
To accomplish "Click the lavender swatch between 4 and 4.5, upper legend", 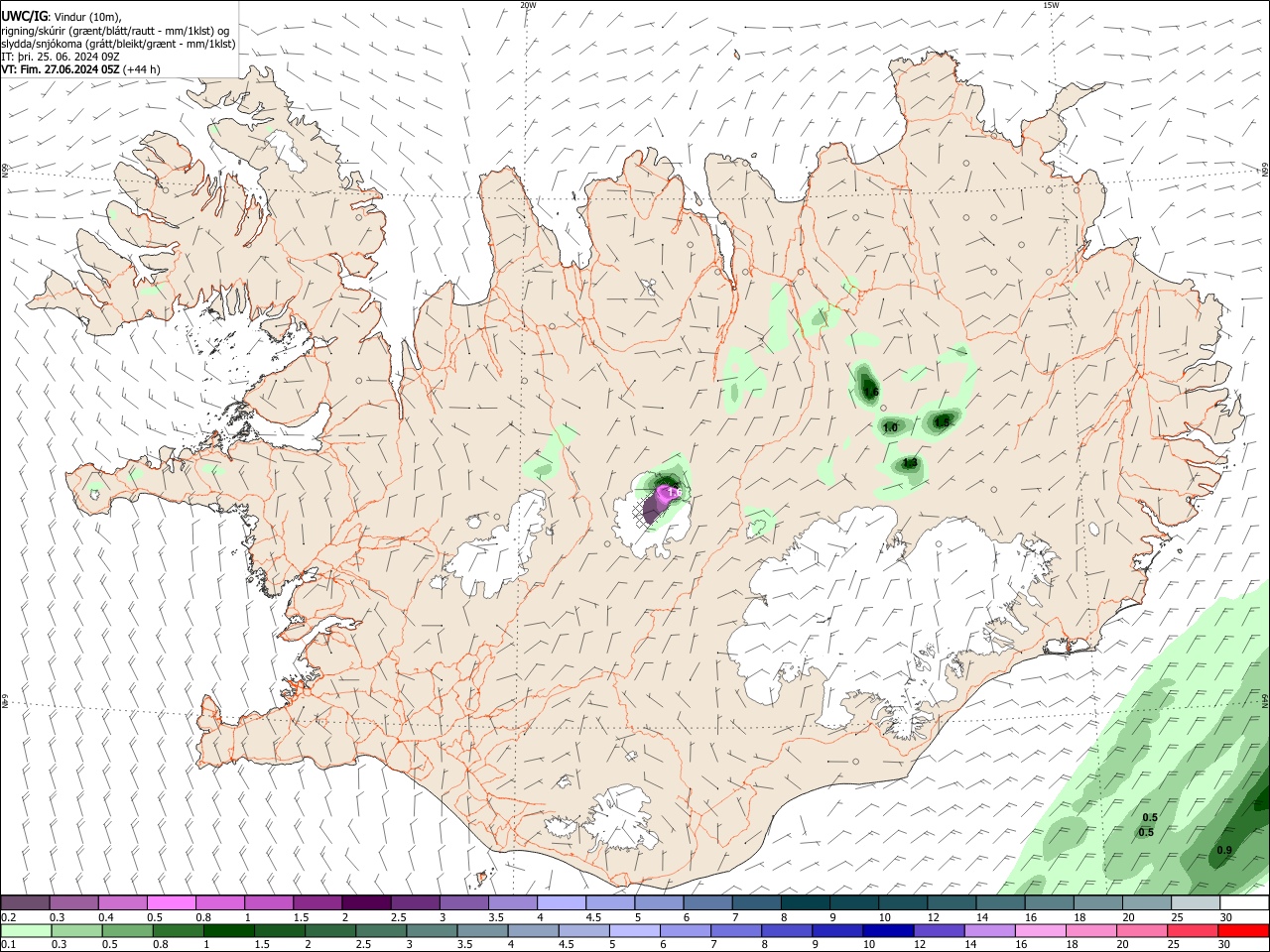I will pos(561,902).
